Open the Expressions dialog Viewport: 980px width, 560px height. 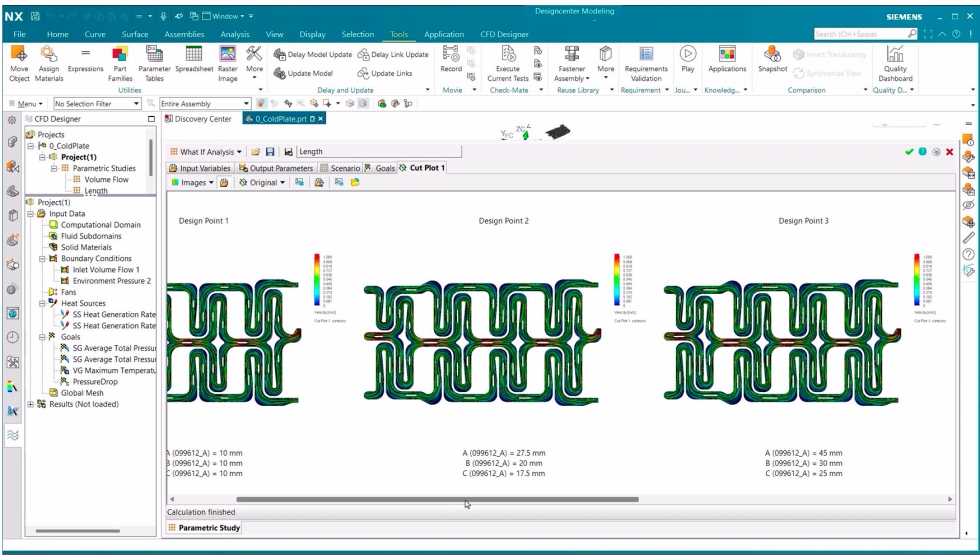point(86,60)
